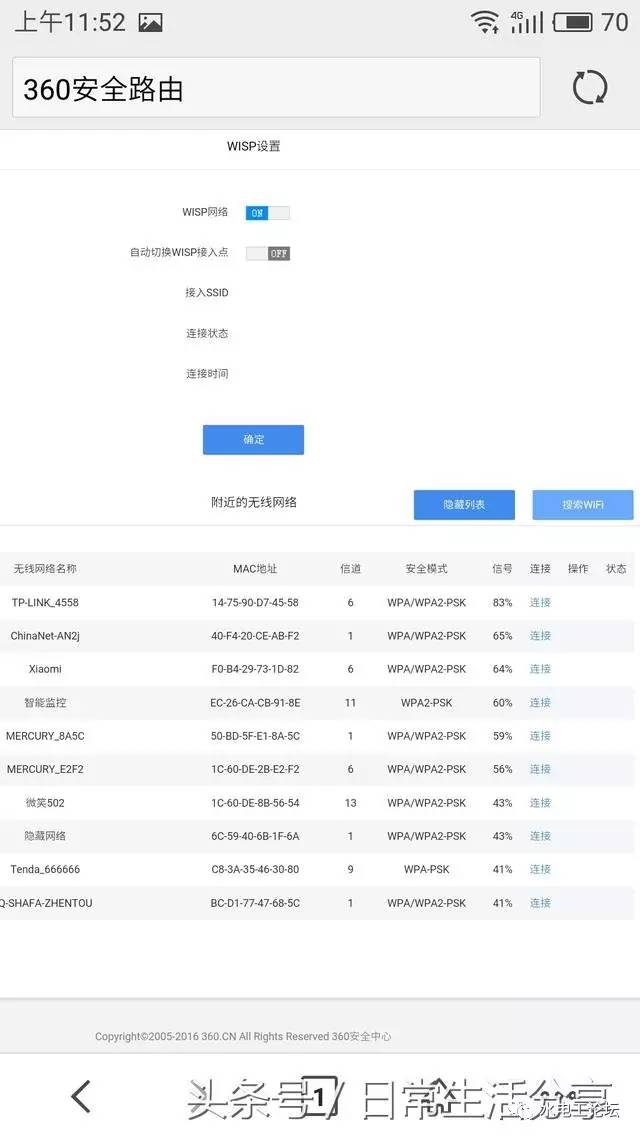Connect to the Xiaomi network
This screenshot has height=1138, width=640.
pos(540,669)
